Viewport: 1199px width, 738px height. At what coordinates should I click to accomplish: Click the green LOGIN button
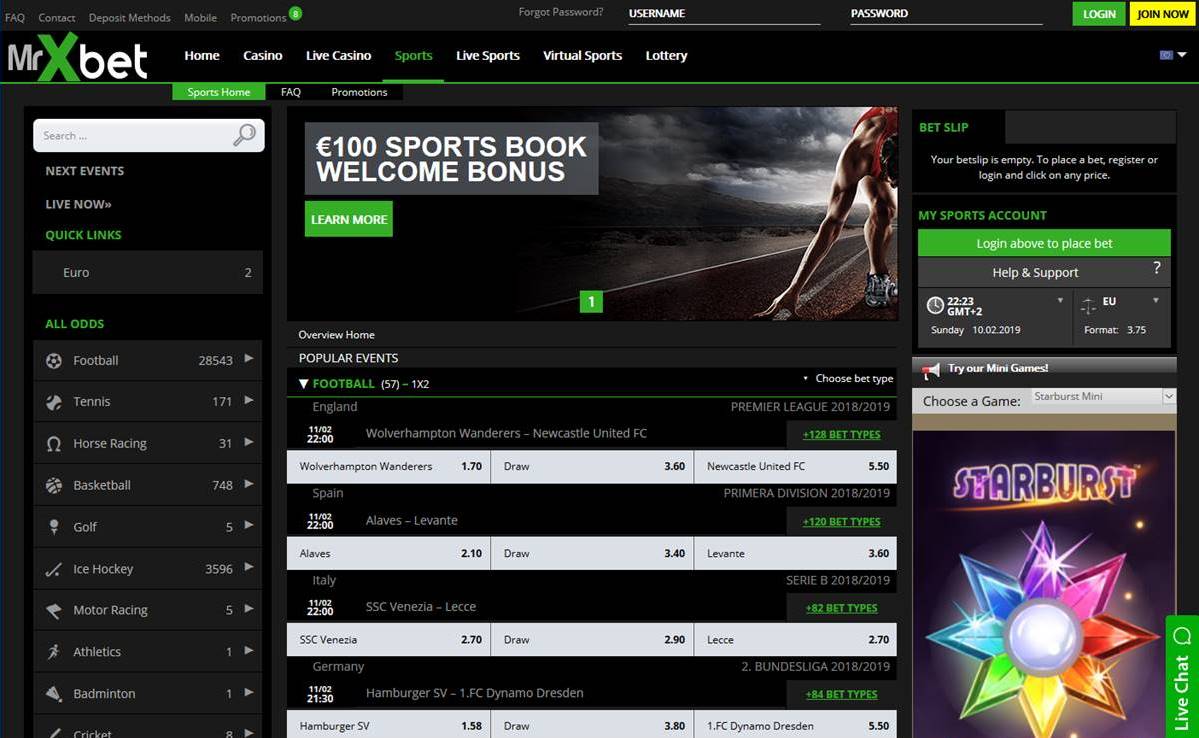click(x=1099, y=14)
